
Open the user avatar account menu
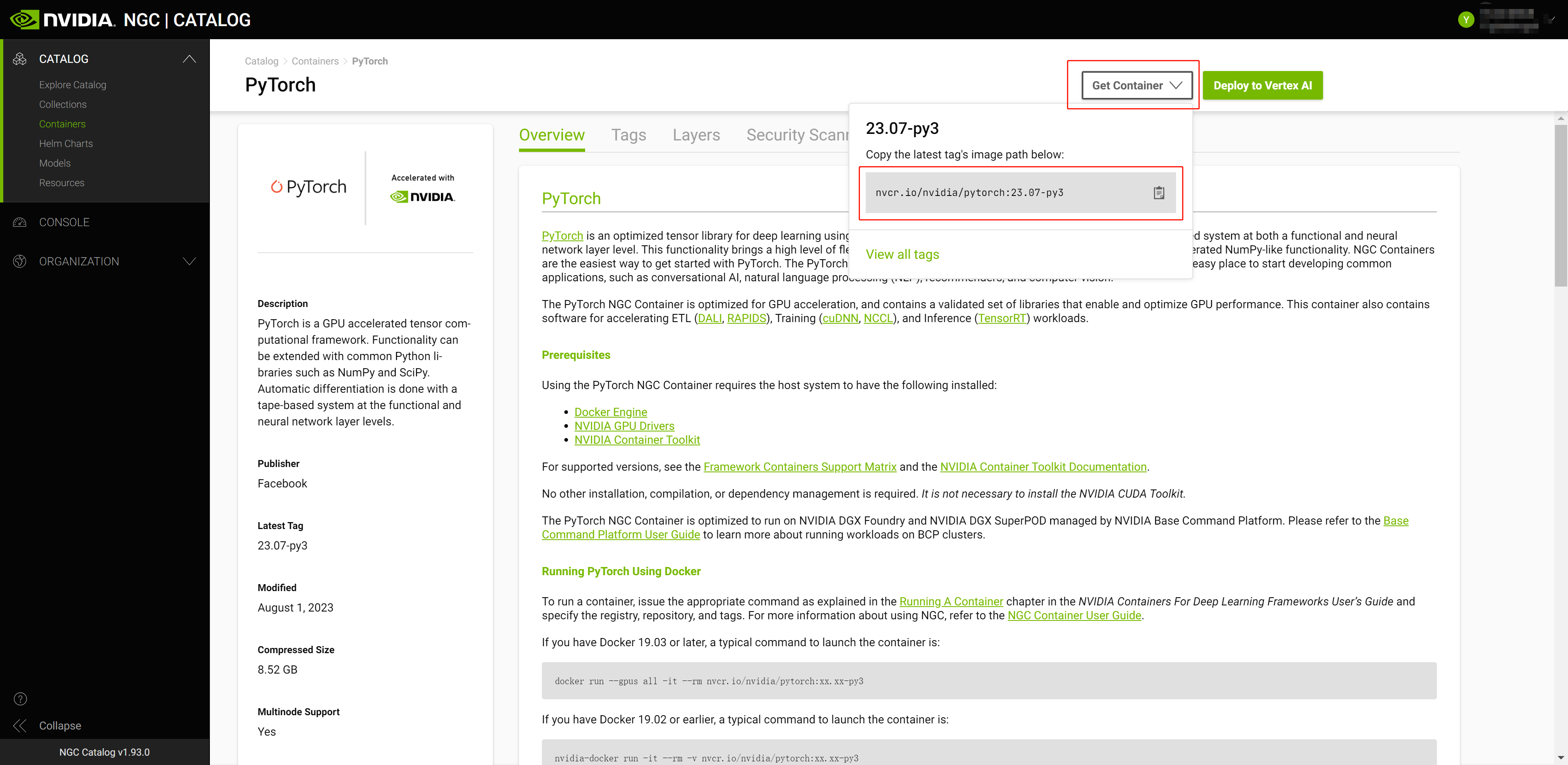(x=1466, y=20)
